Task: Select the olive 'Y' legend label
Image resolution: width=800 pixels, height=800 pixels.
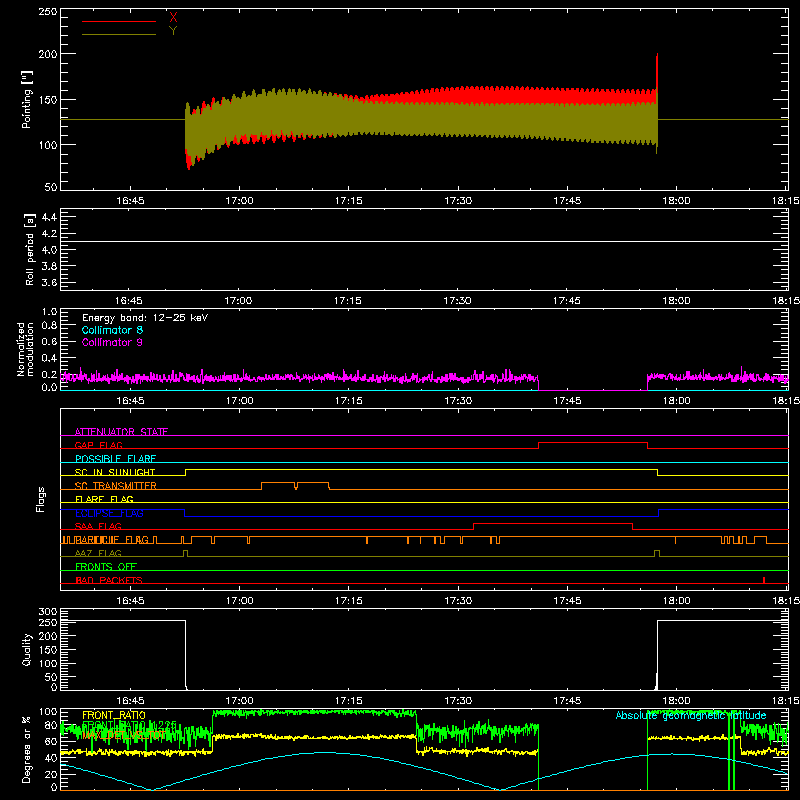Action: pyautogui.click(x=173, y=31)
